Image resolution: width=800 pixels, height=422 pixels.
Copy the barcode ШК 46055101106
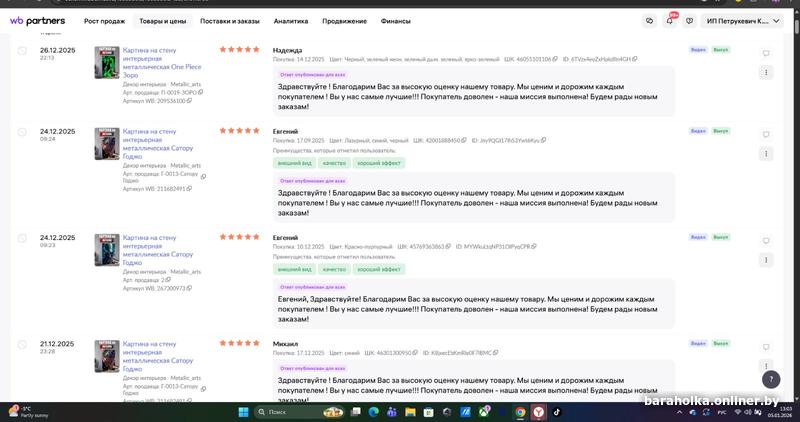(x=555, y=59)
